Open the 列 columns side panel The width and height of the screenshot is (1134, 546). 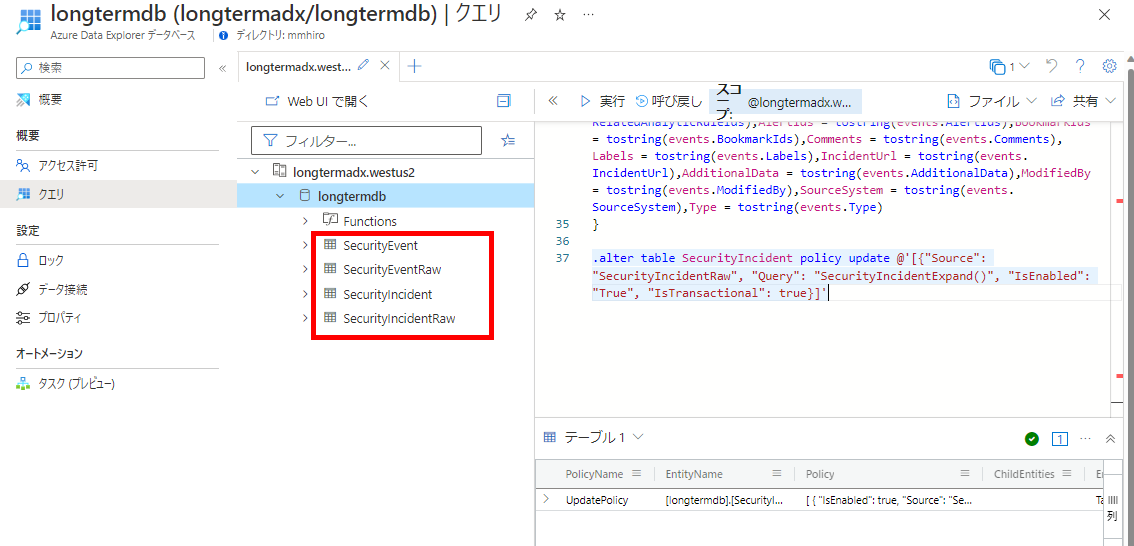[x=1113, y=508]
